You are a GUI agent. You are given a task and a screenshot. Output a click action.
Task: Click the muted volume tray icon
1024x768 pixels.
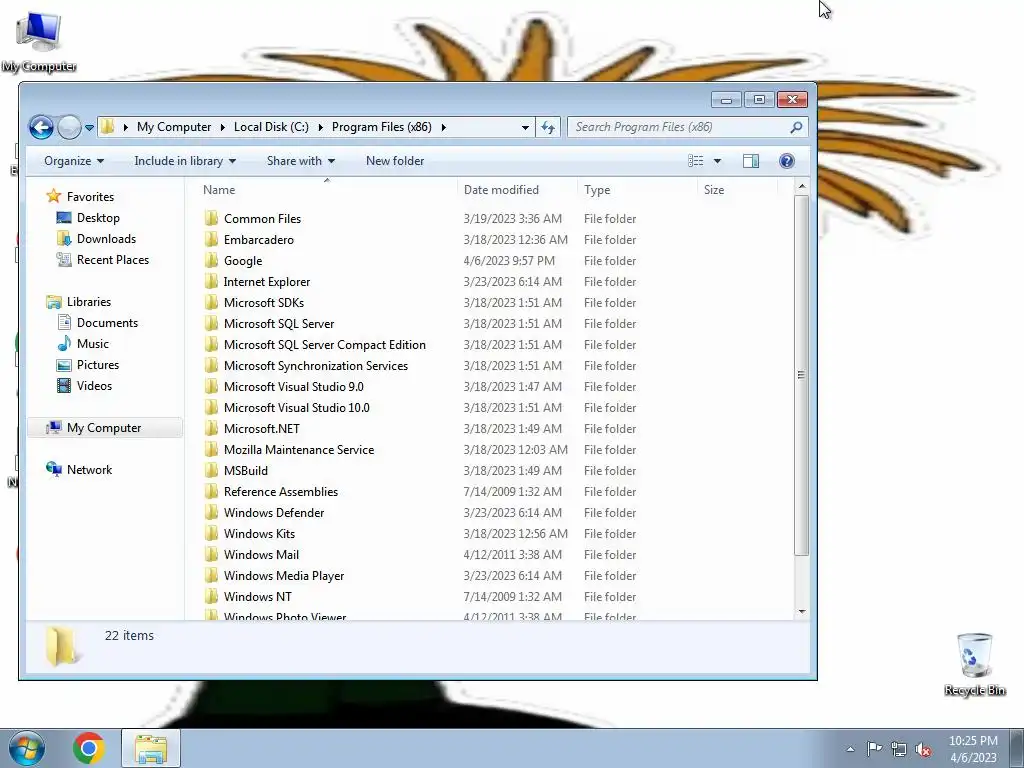pos(922,749)
